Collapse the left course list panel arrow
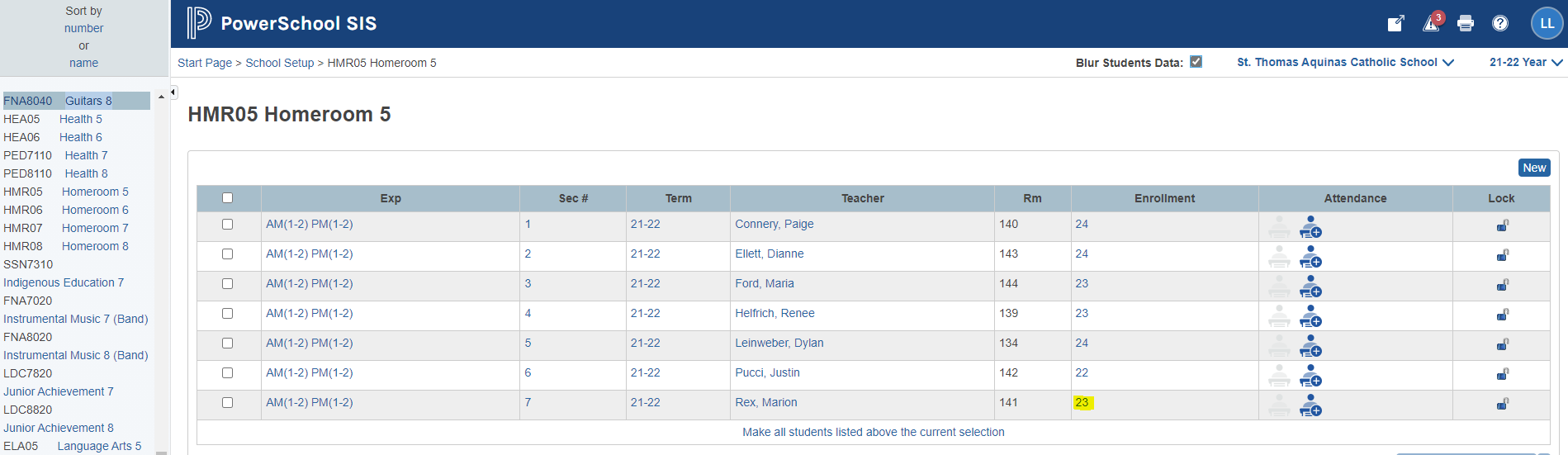Screen dimensions: 1568x455 click(x=173, y=92)
